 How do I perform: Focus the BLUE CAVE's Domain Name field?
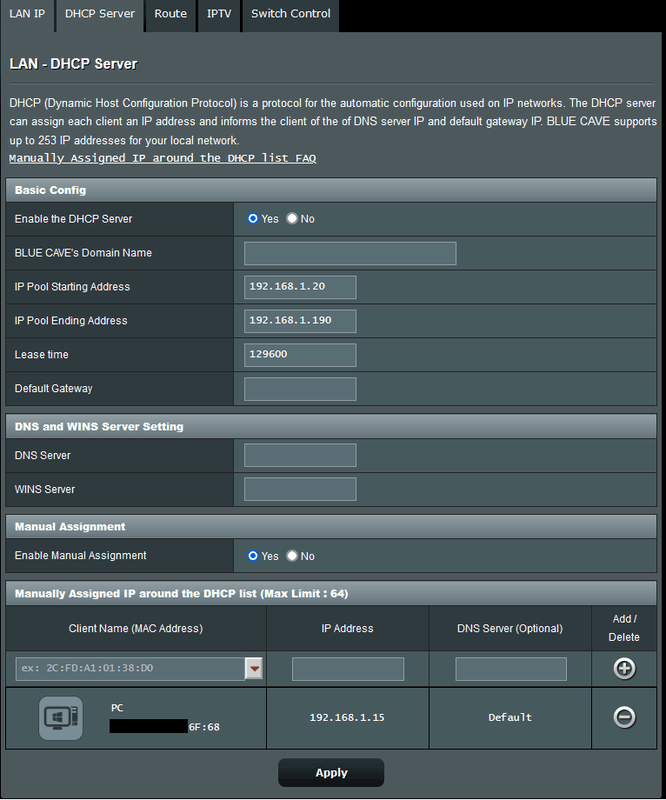click(x=350, y=254)
